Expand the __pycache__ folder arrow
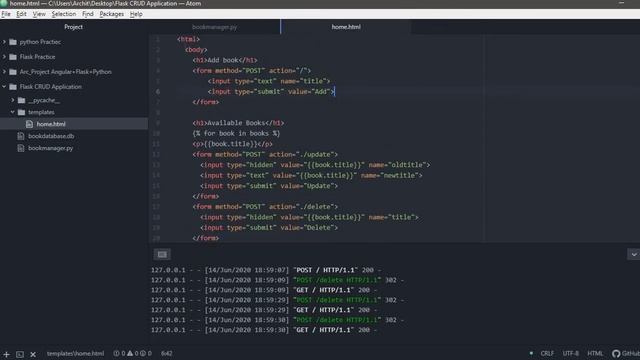 click(13, 100)
